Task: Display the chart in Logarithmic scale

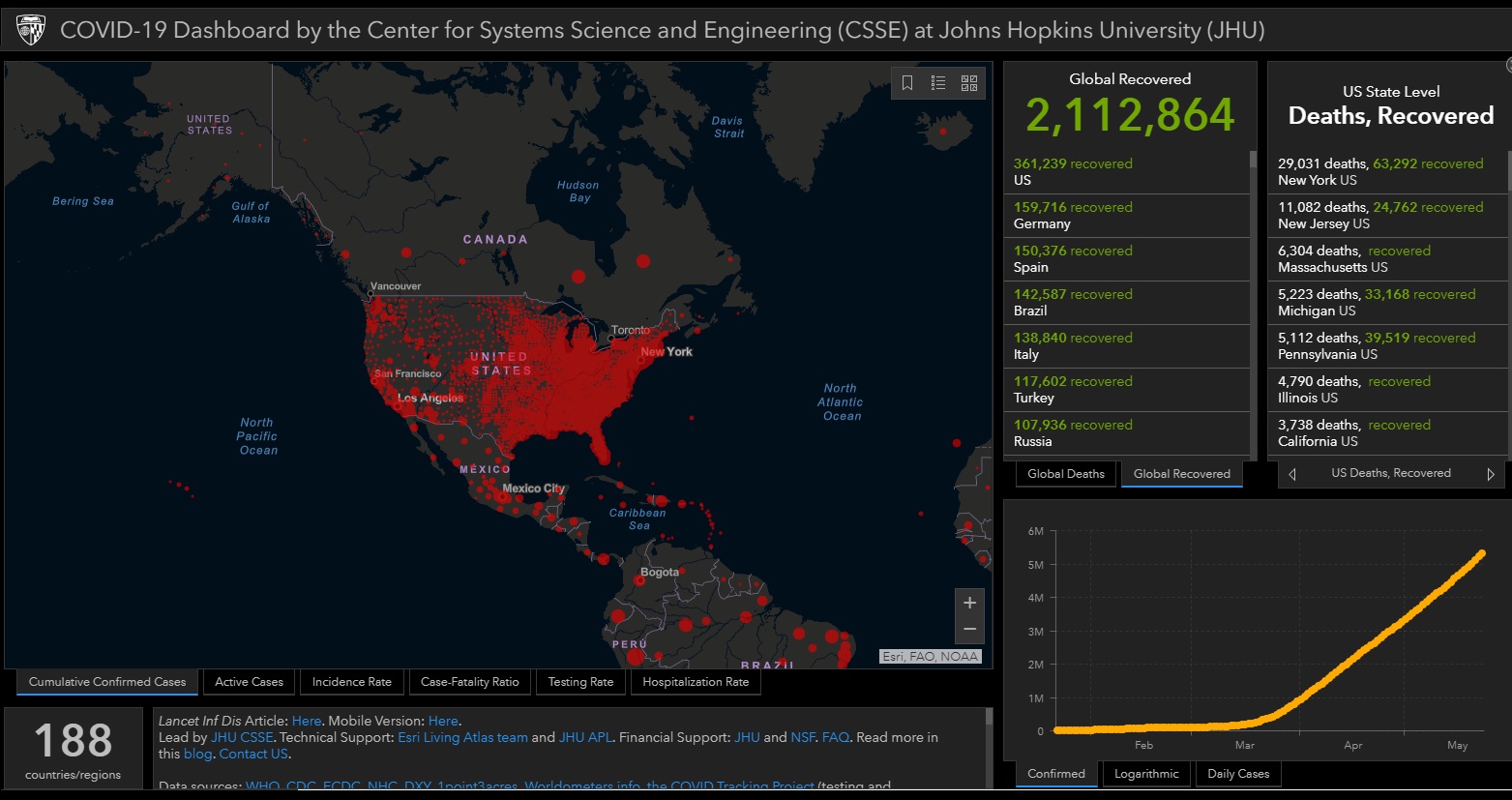Action: click(1146, 774)
